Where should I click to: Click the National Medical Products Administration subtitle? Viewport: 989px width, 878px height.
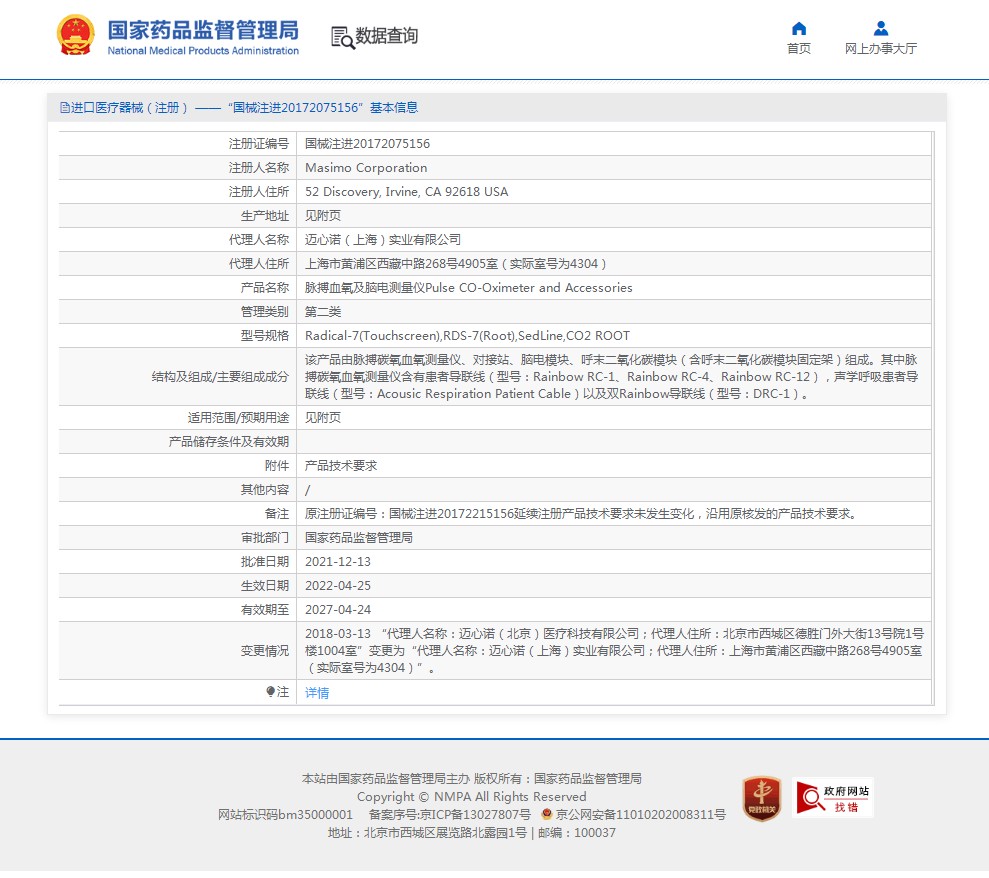(x=203, y=50)
